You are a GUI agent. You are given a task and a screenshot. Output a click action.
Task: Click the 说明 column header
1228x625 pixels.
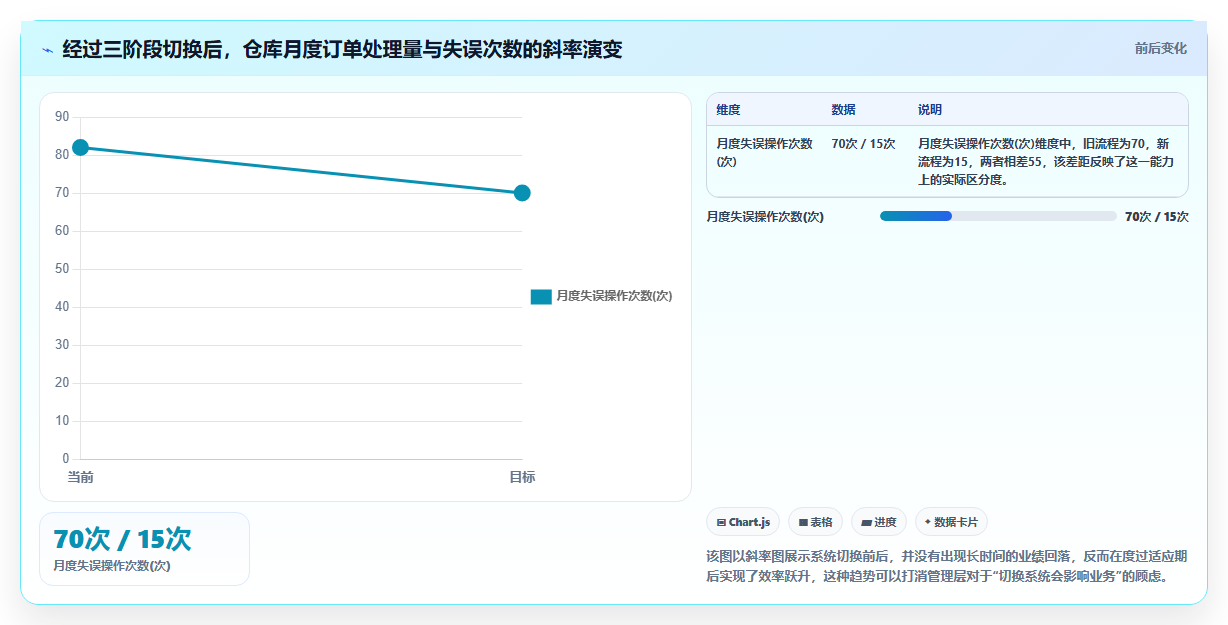pyautogui.click(x=930, y=110)
